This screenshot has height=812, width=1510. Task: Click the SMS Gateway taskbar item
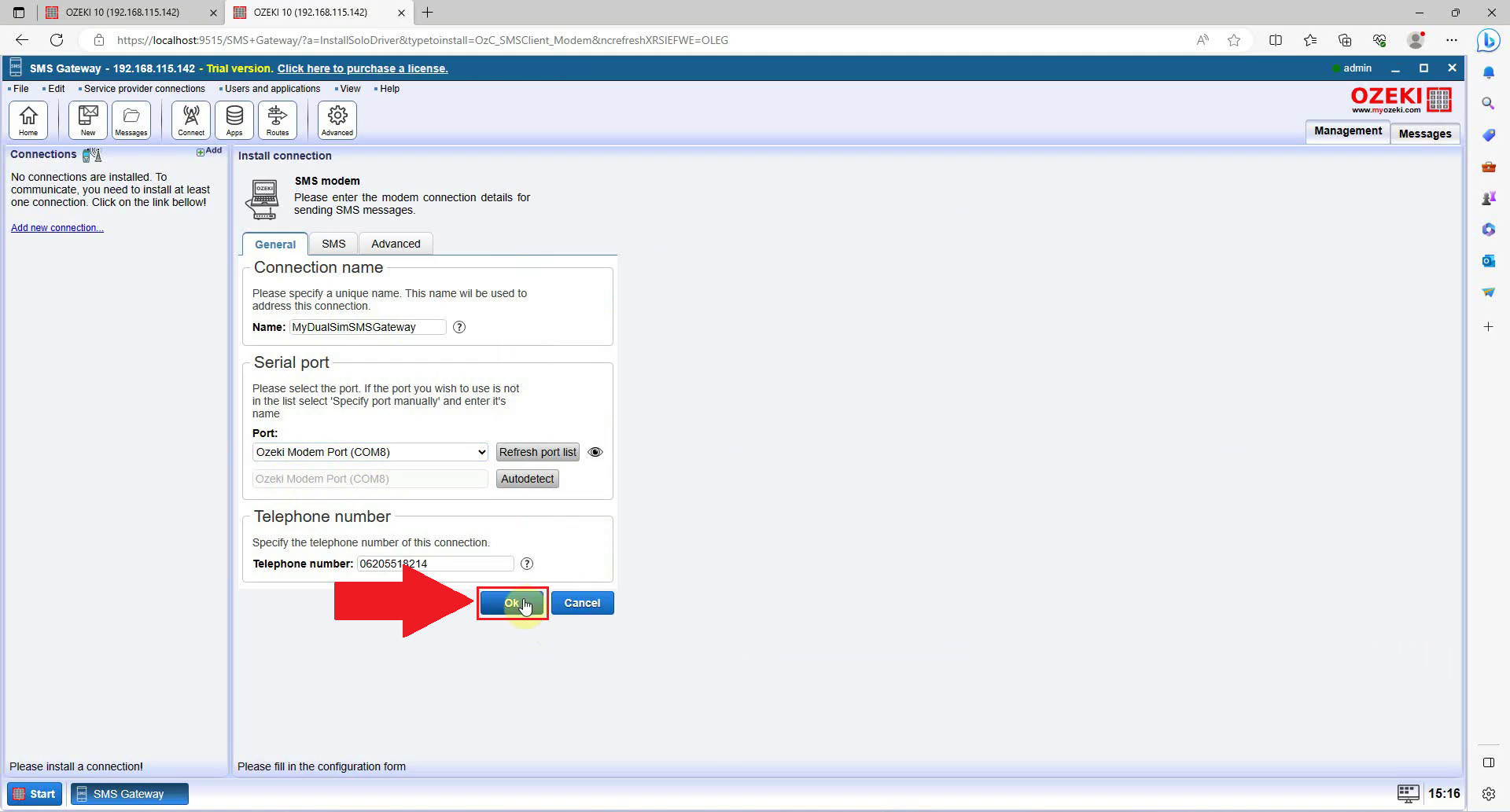[x=130, y=794]
